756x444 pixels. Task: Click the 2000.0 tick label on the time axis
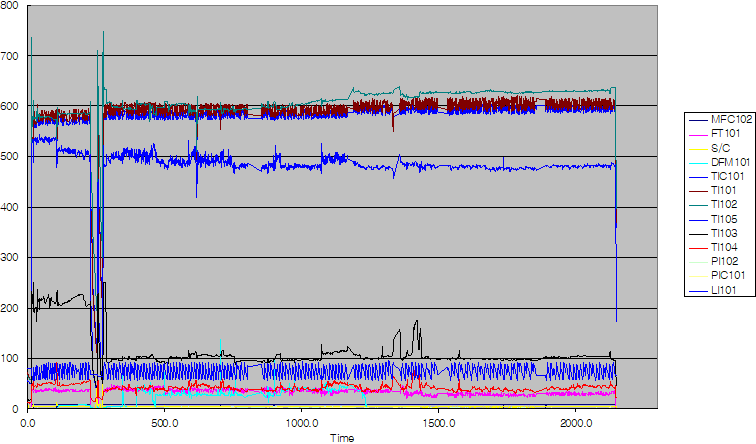[576, 423]
